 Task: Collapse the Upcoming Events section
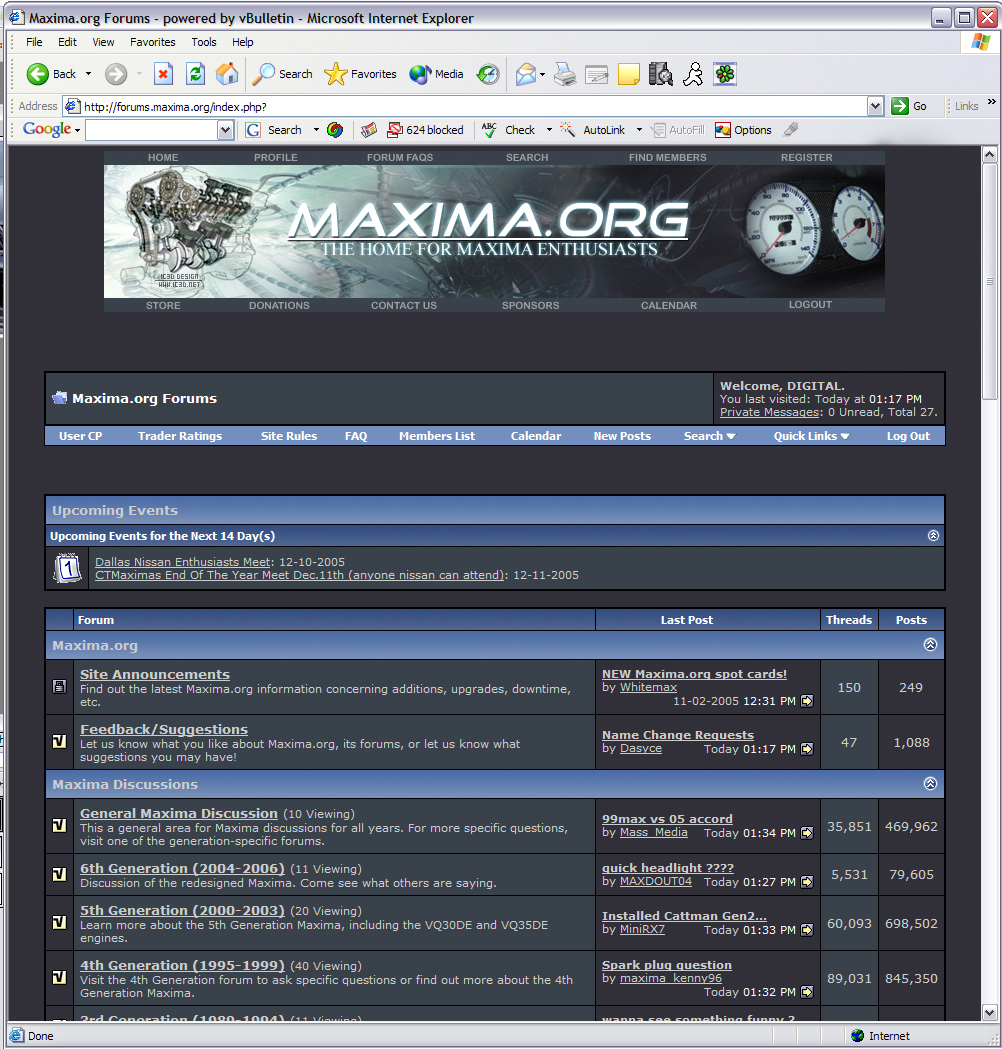[933, 536]
